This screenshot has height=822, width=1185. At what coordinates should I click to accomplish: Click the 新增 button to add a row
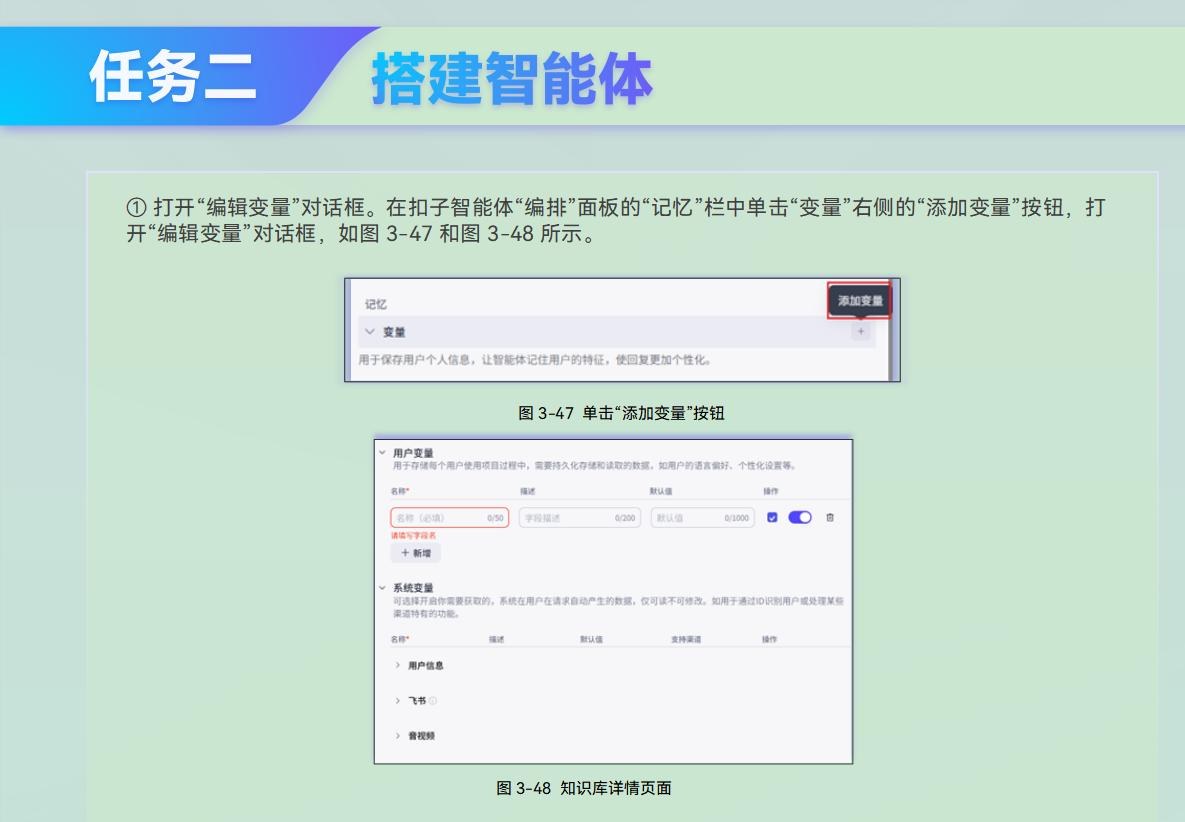click(416, 553)
